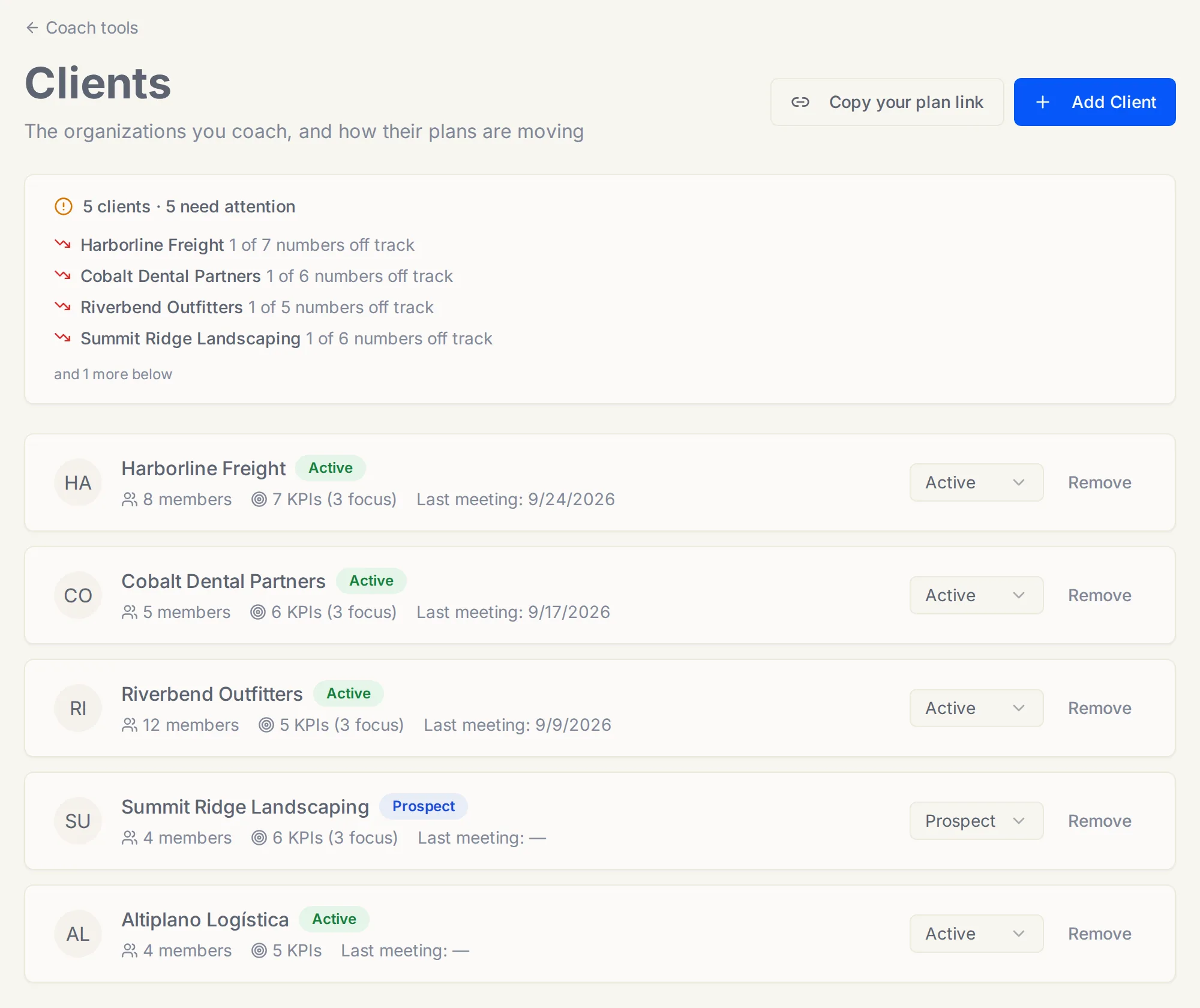Copy your plan link

coord(887,102)
